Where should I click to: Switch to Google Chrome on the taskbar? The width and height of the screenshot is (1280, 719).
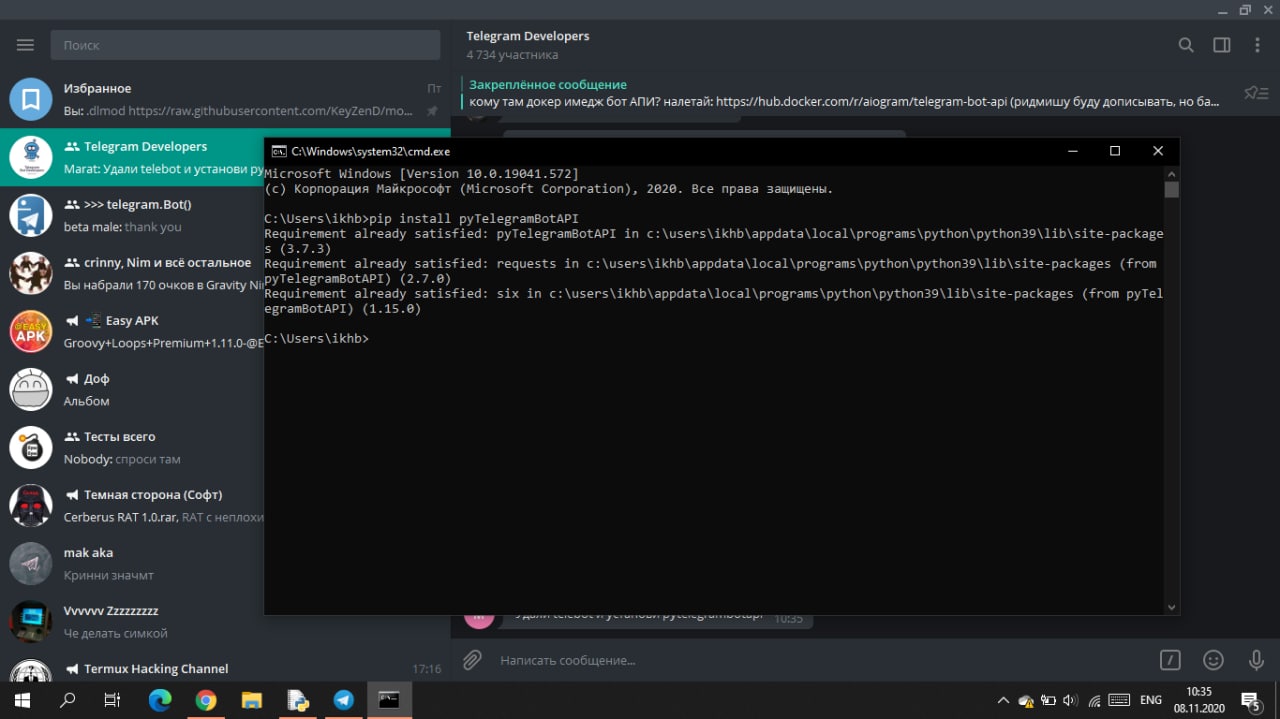[206, 700]
